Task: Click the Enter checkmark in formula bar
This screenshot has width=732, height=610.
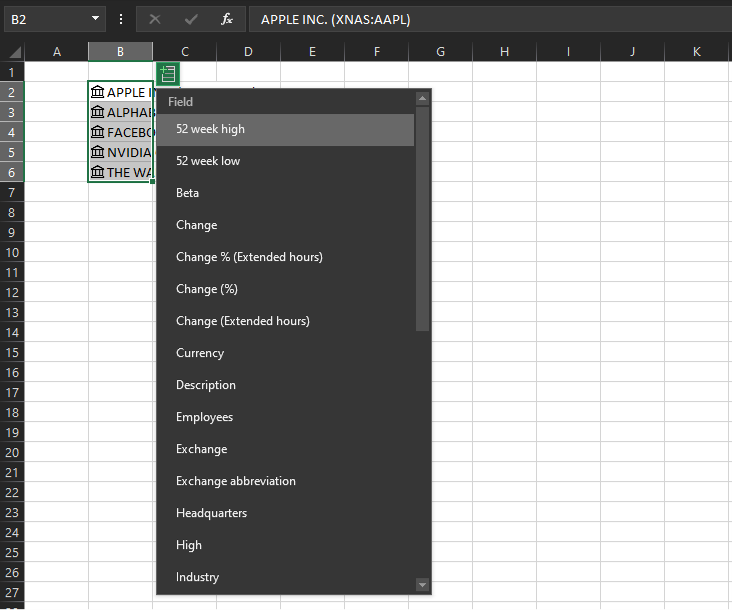Action: tap(191, 19)
